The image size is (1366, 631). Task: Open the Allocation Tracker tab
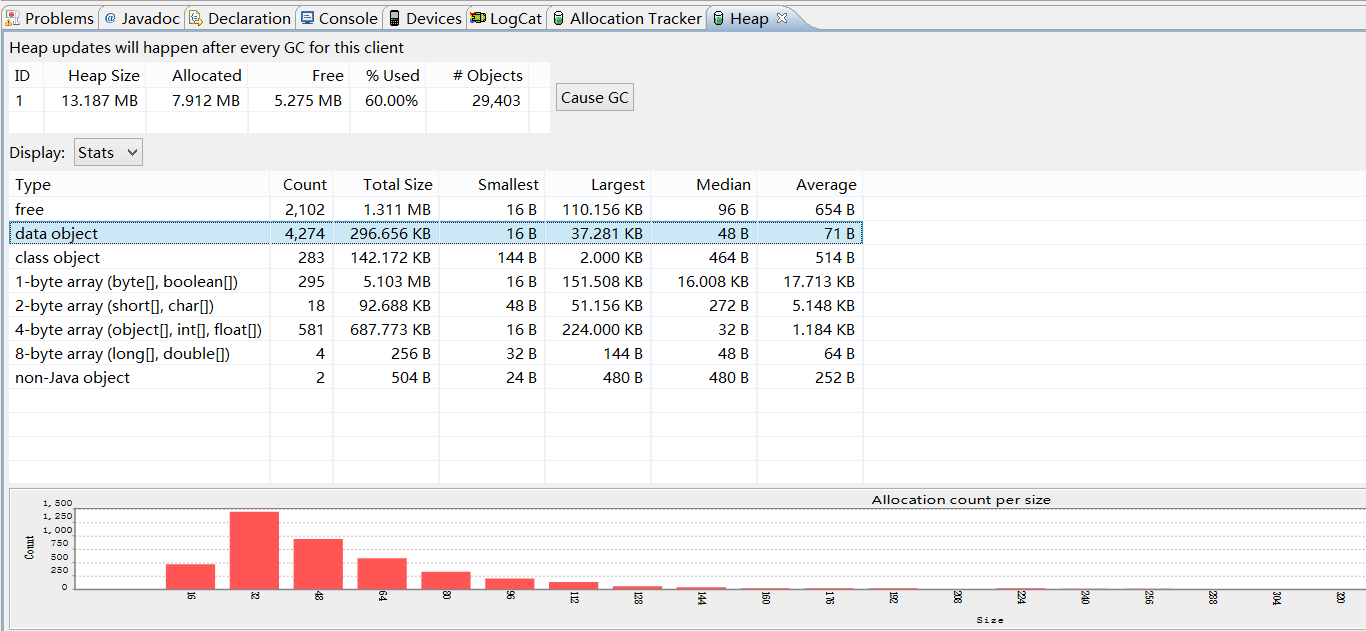627,18
